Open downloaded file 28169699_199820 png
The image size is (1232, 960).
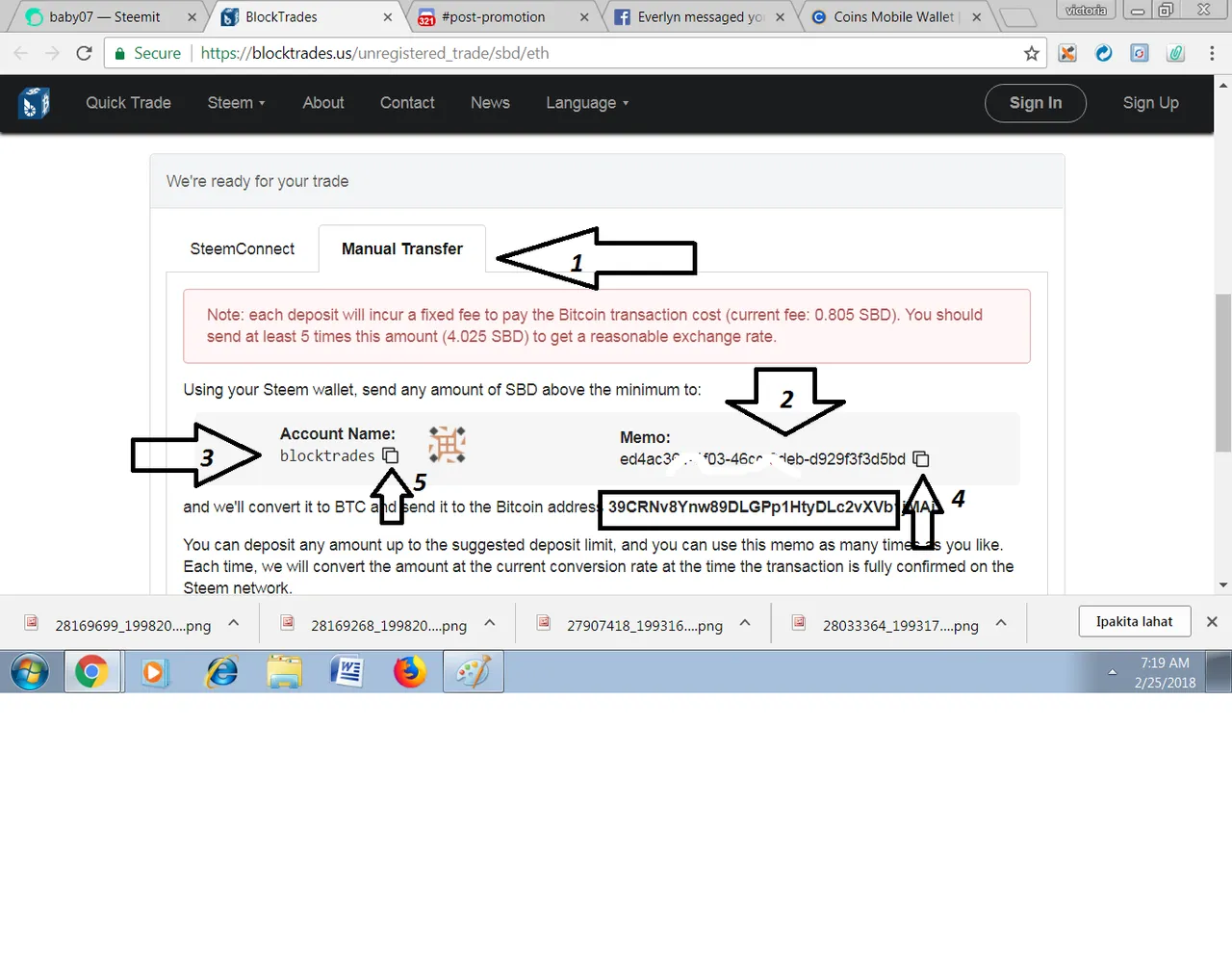(133, 626)
